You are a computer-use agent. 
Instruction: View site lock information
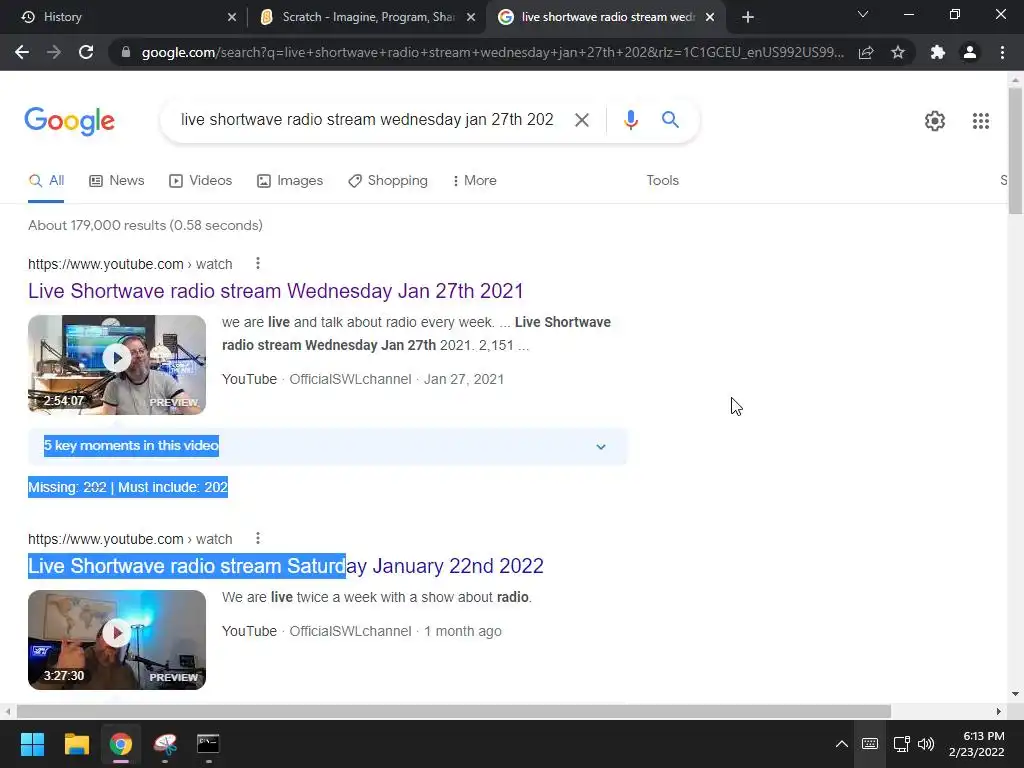coord(126,52)
